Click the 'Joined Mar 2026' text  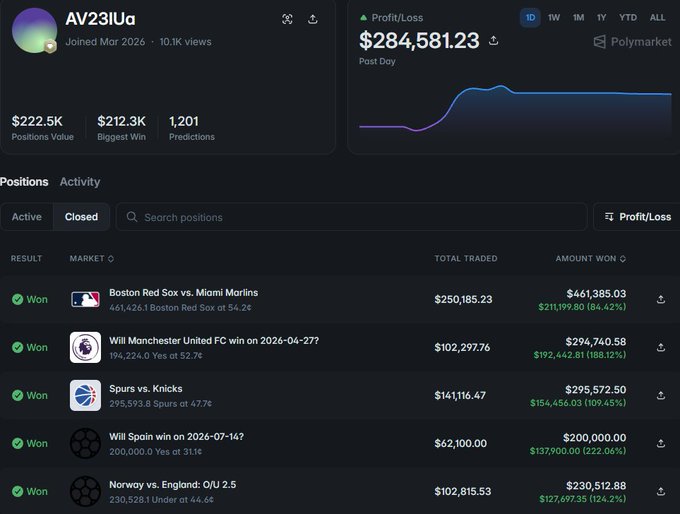point(105,42)
